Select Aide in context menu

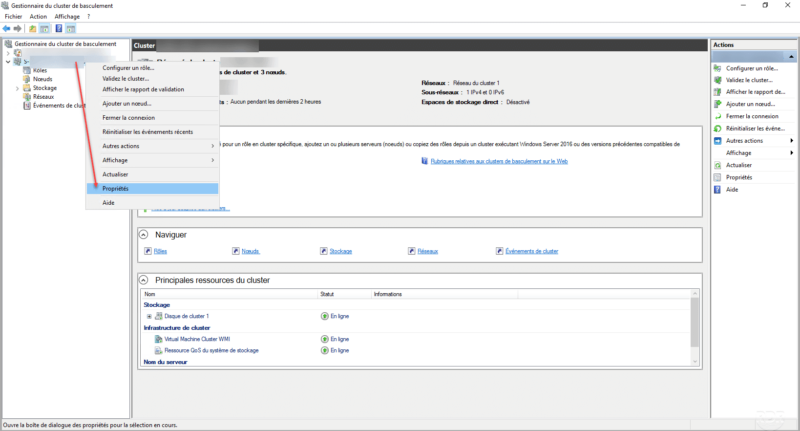click(x=153, y=203)
